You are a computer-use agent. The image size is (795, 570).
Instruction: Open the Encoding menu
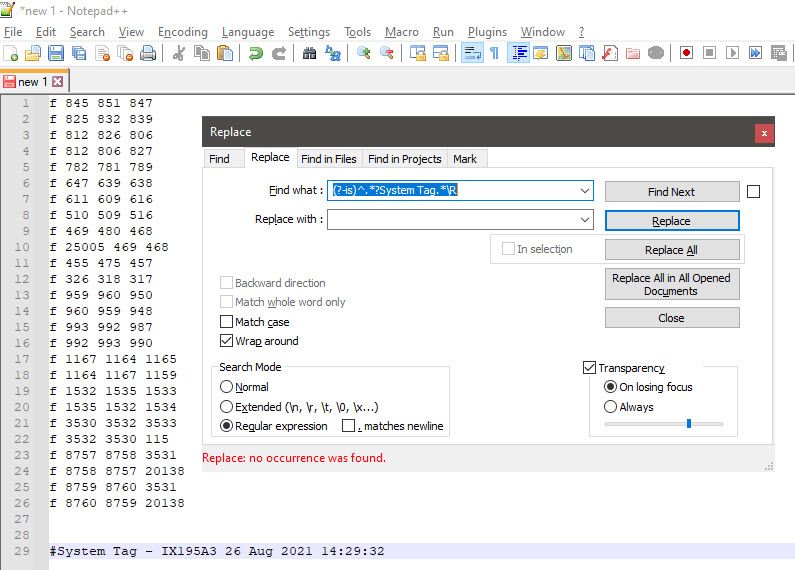[x=183, y=32]
